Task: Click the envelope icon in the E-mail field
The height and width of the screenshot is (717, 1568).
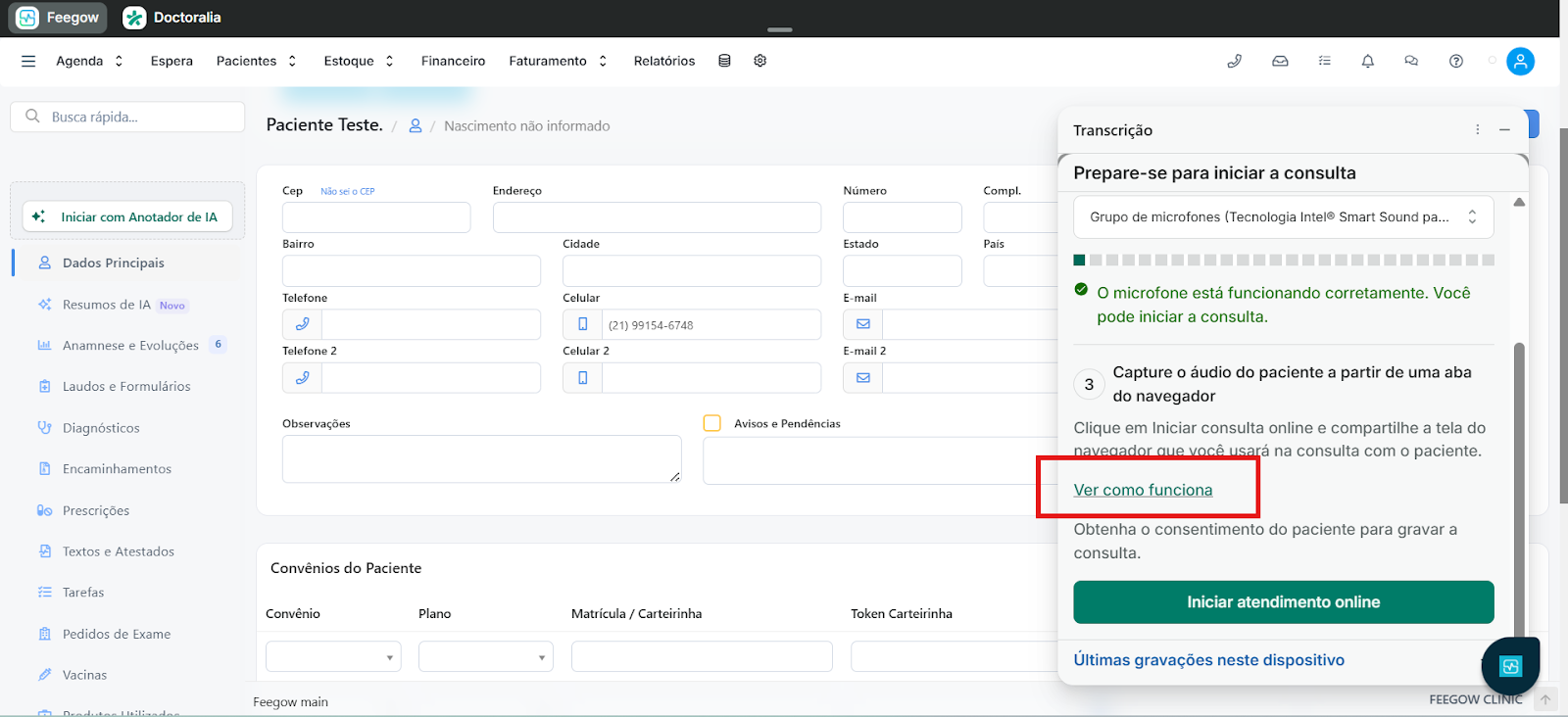Action: point(862,324)
